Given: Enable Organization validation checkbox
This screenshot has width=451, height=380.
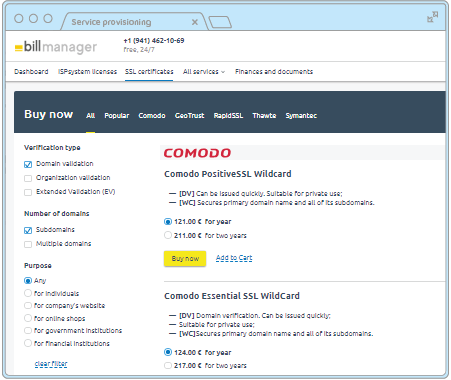Looking at the screenshot, I should click(28, 178).
